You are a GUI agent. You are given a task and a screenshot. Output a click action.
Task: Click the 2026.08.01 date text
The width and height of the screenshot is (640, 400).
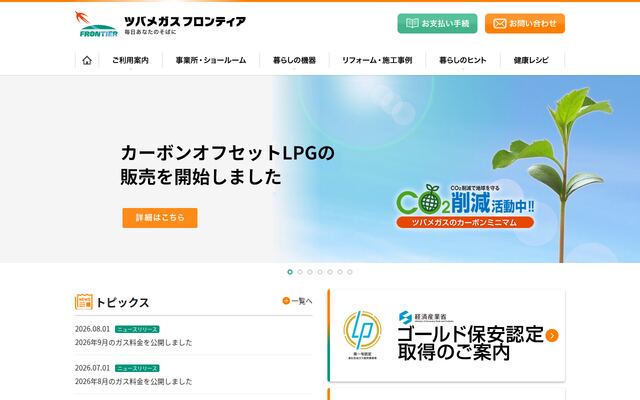pos(92,329)
